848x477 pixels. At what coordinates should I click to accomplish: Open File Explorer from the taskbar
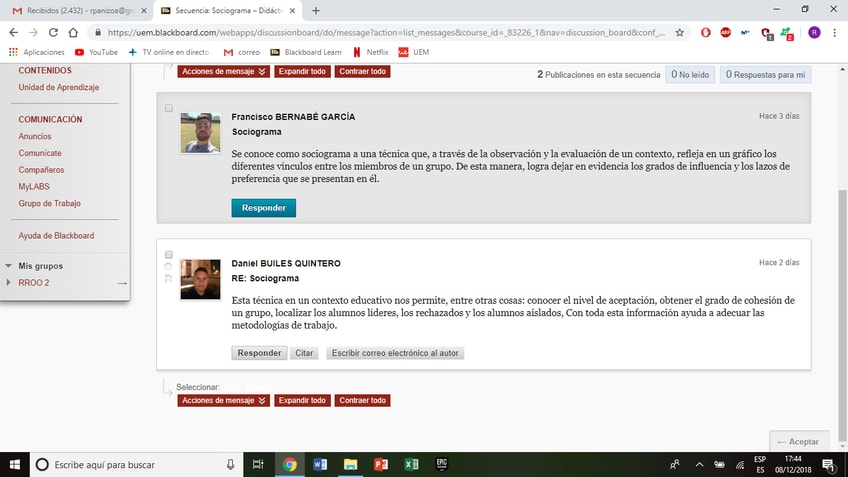[350, 465]
